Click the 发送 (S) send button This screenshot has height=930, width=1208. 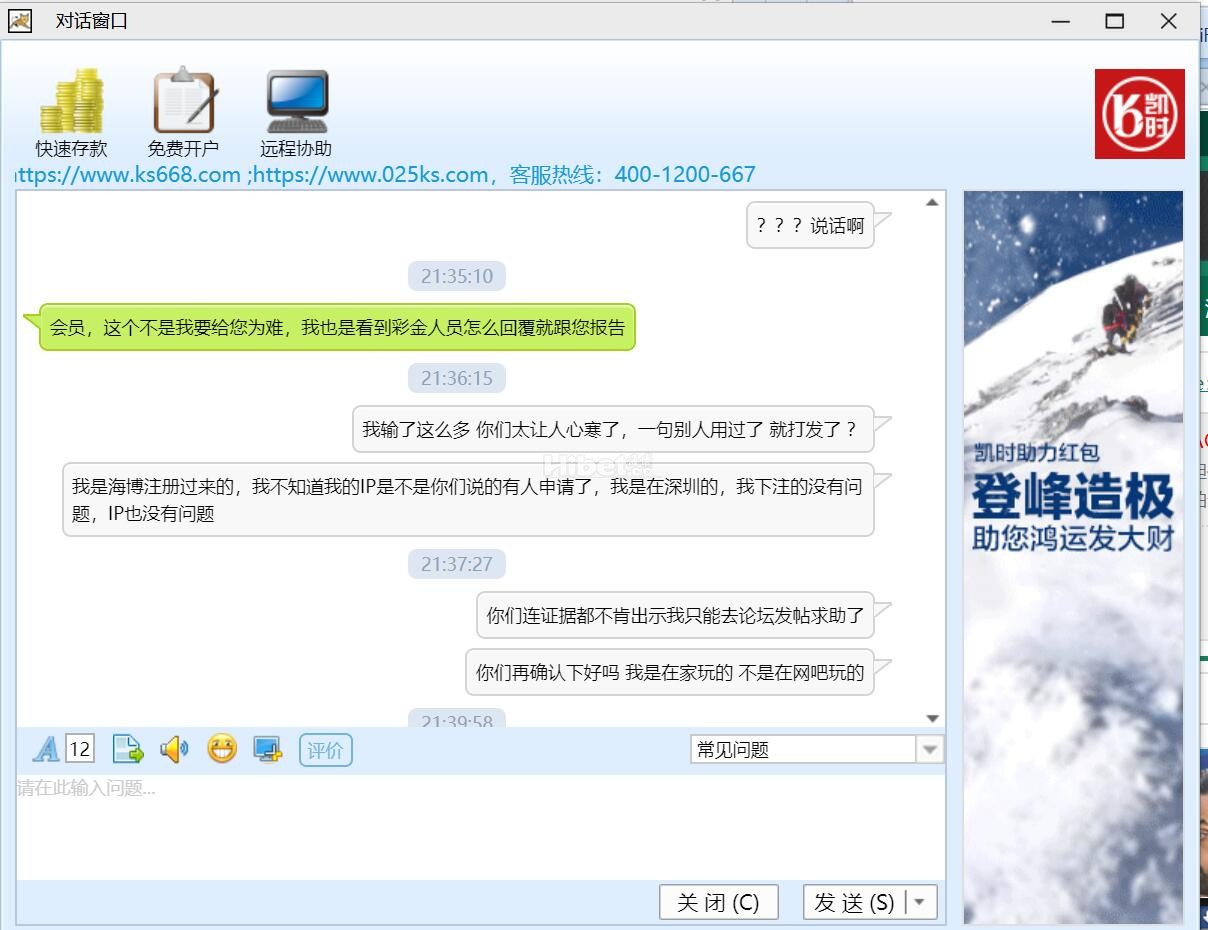click(854, 903)
